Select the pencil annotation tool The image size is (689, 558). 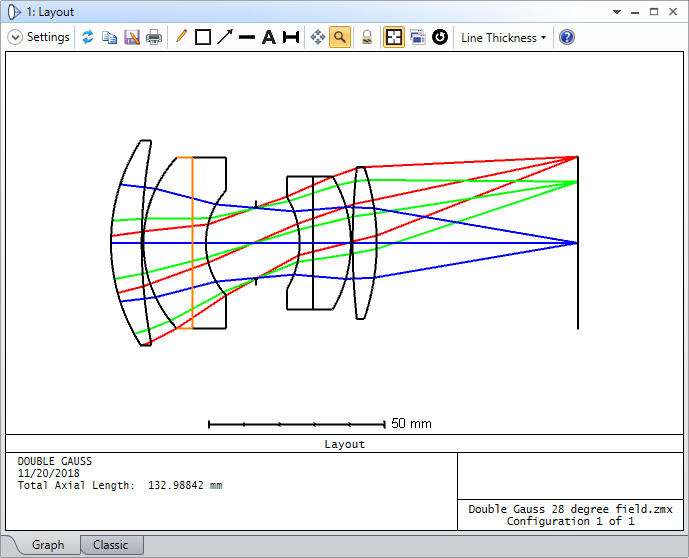(x=181, y=36)
